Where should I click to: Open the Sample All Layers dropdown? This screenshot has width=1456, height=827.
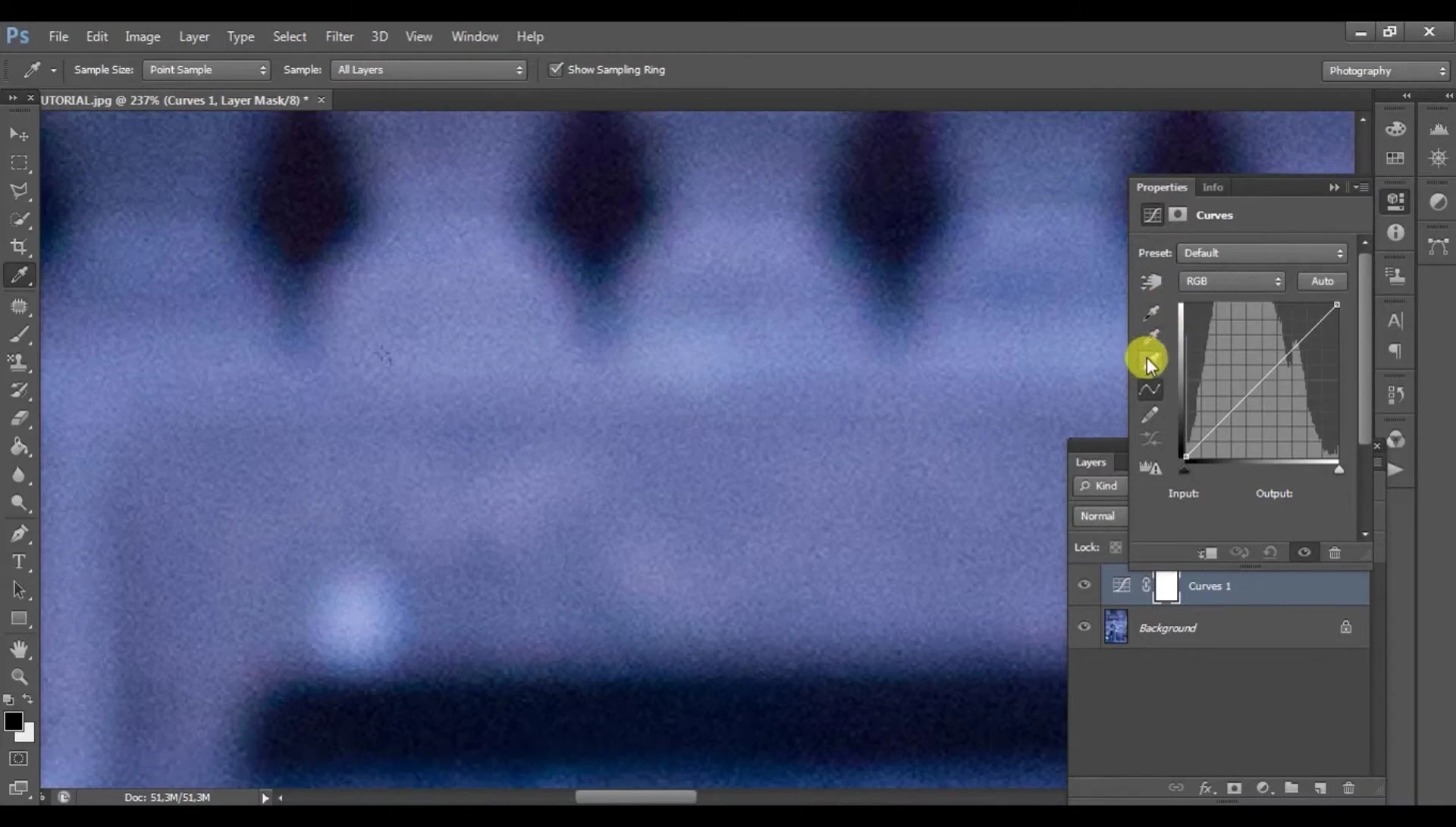coord(428,70)
